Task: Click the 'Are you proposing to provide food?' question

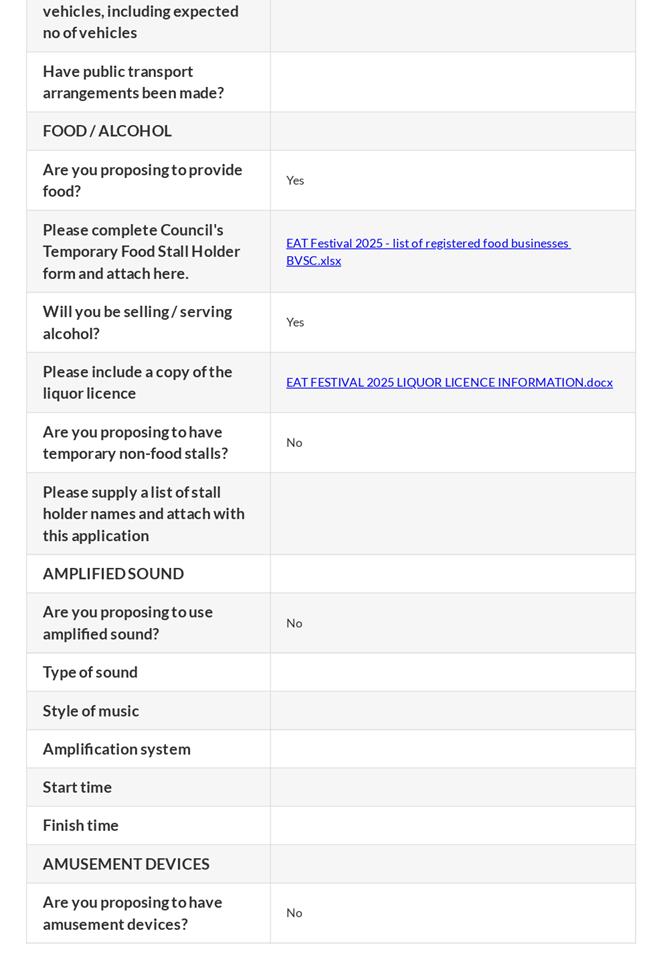Action: [142, 180]
